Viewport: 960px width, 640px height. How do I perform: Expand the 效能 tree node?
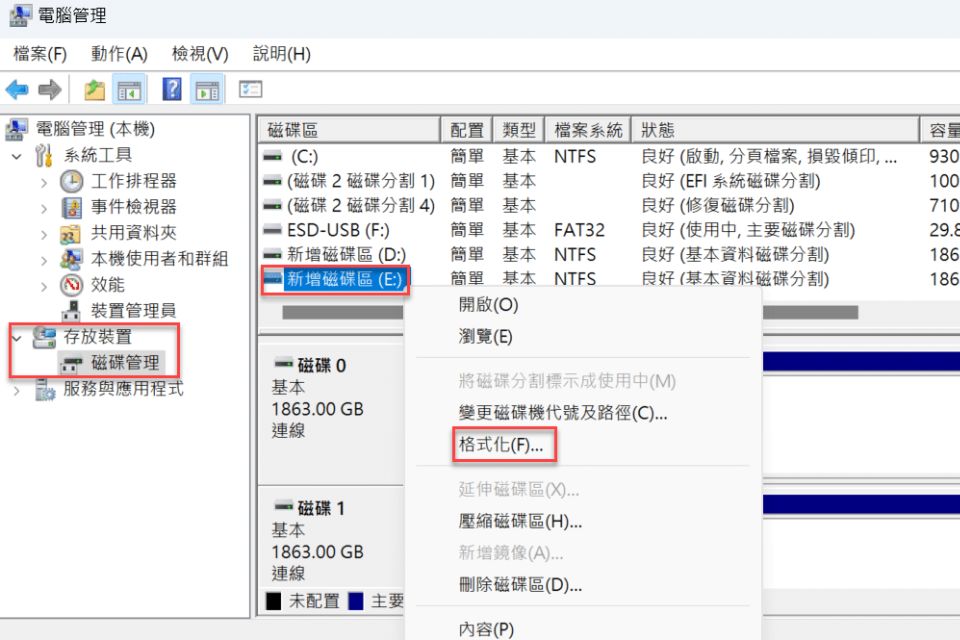point(44,285)
